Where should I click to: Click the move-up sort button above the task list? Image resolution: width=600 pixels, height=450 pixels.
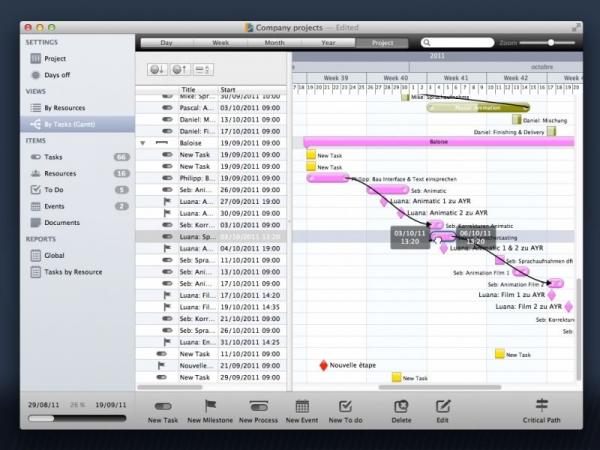coord(179,69)
